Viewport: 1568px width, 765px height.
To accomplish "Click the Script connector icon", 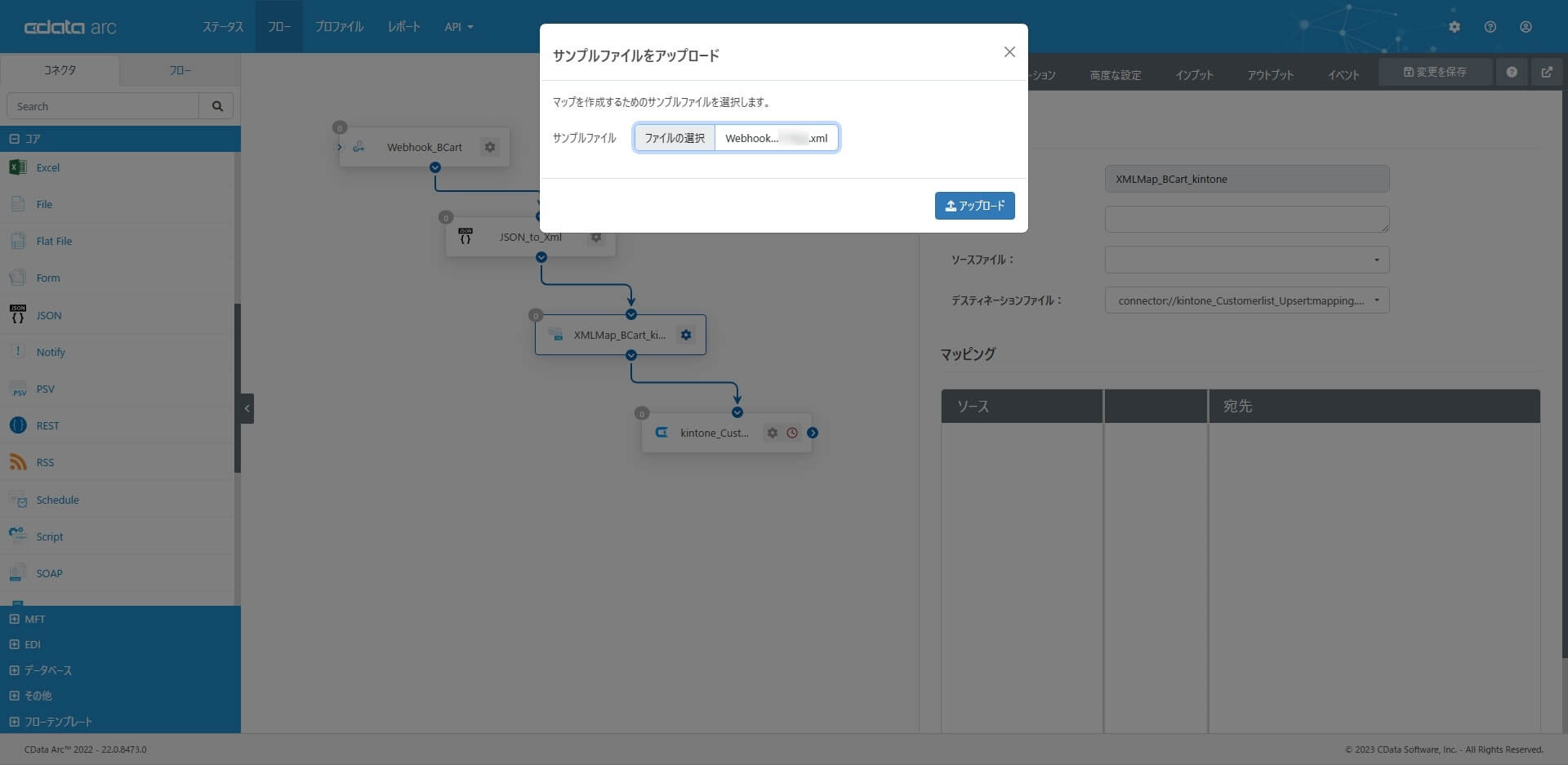I will (x=17, y=536).
